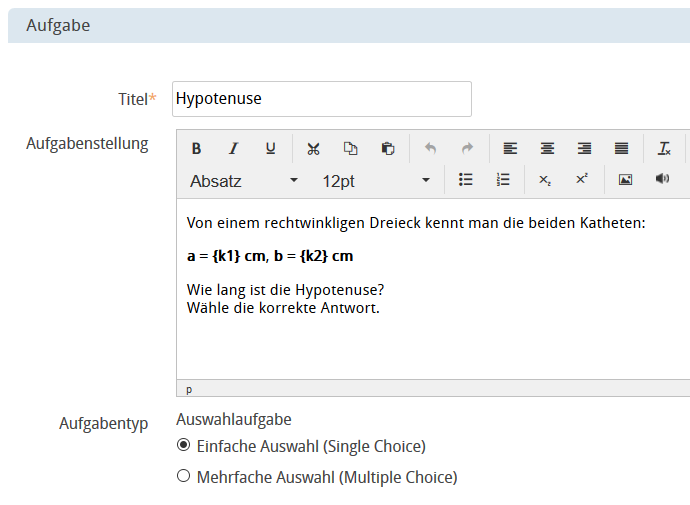The width and height of the screenshot is (690, 505).
Task: Justify the text alignment
Action: (621, 149)
